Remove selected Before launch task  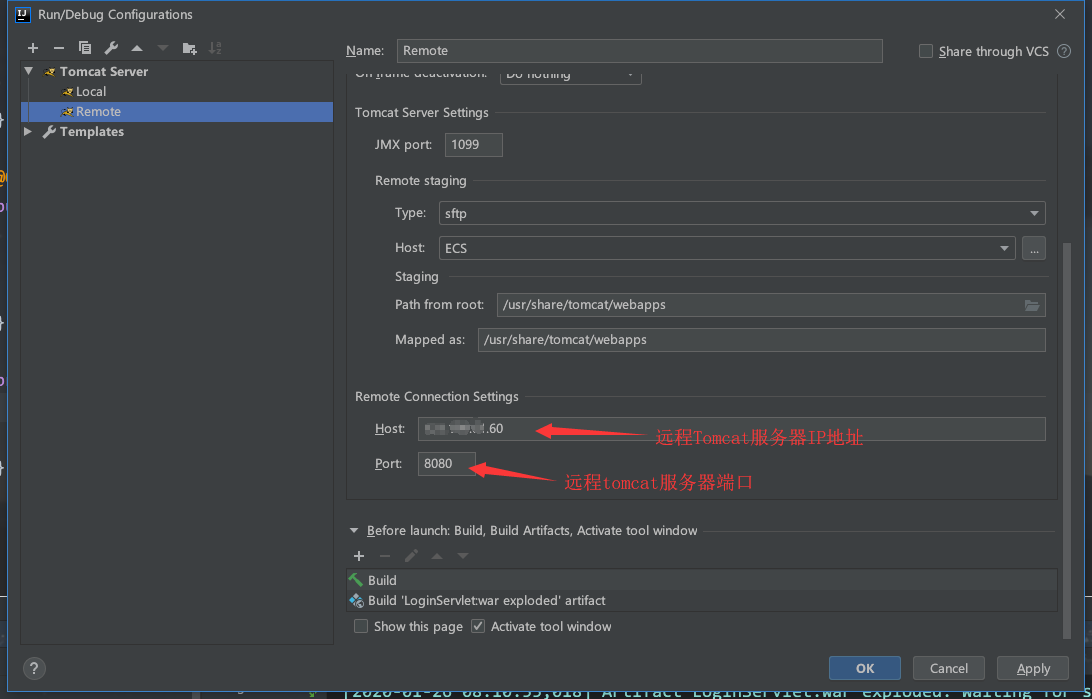384,556
